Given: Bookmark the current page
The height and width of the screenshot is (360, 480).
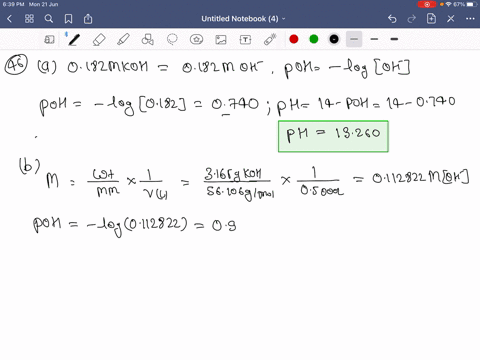Looking at the screenshot, I should click(68, 19).
